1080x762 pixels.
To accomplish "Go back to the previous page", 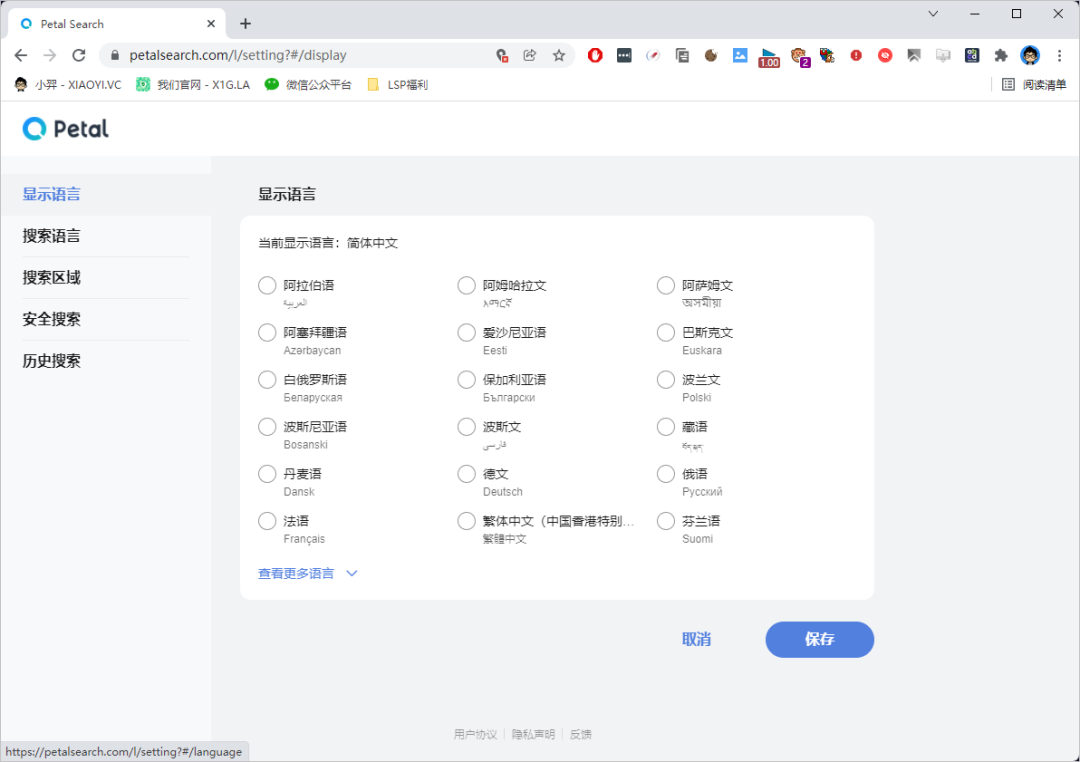I will [x=21, y=55].
